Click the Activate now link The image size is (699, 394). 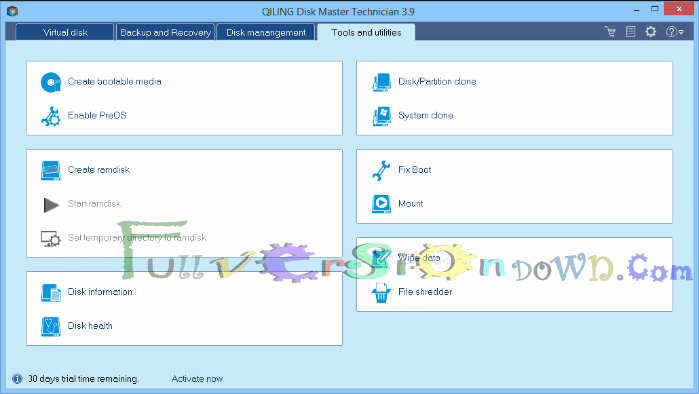(x=197, y=379)
